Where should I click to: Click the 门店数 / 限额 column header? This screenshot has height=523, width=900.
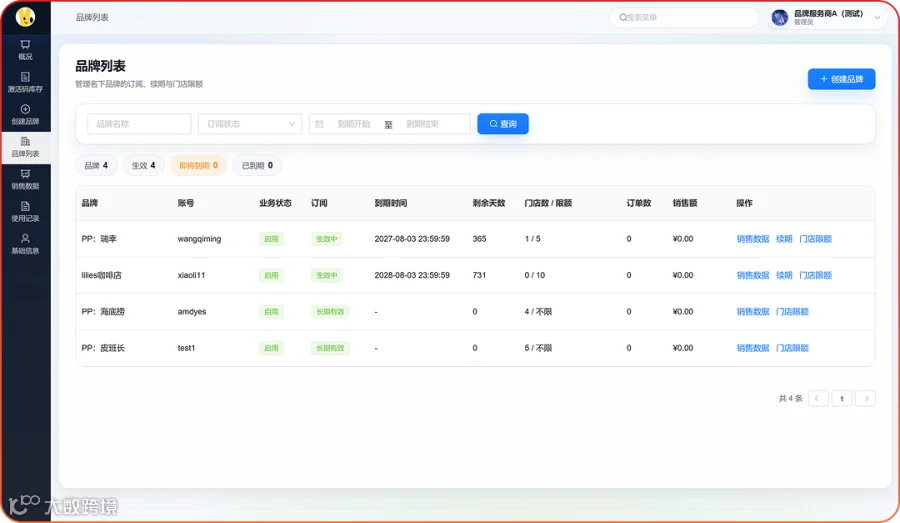point(548,203)
